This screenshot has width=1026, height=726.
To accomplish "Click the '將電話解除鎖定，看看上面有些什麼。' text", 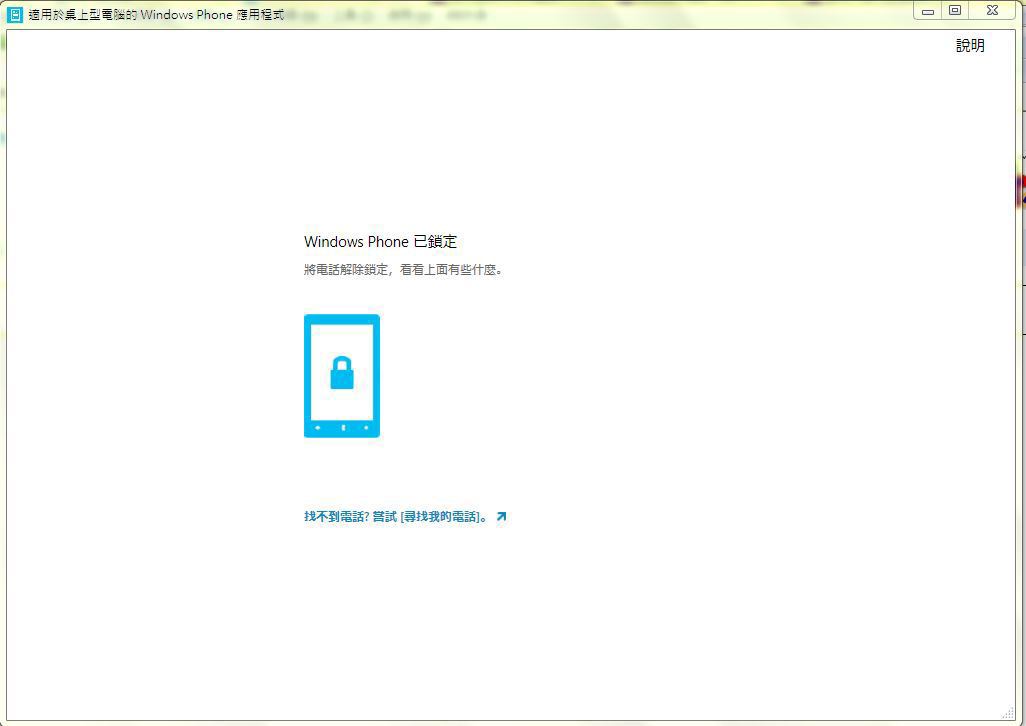I will click(404, 269).
